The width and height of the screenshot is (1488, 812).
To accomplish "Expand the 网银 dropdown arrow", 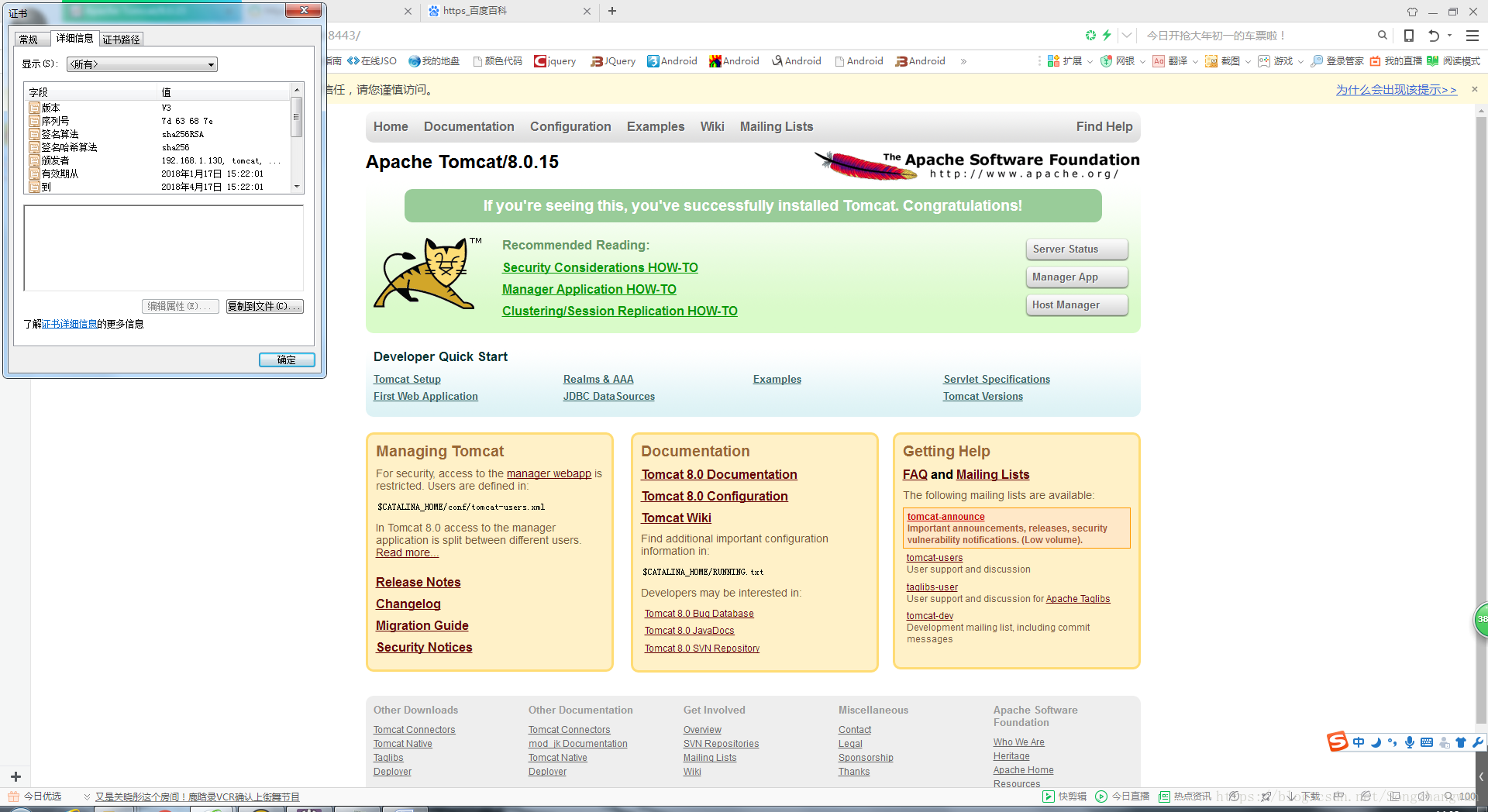I will tap(1142, 62).
